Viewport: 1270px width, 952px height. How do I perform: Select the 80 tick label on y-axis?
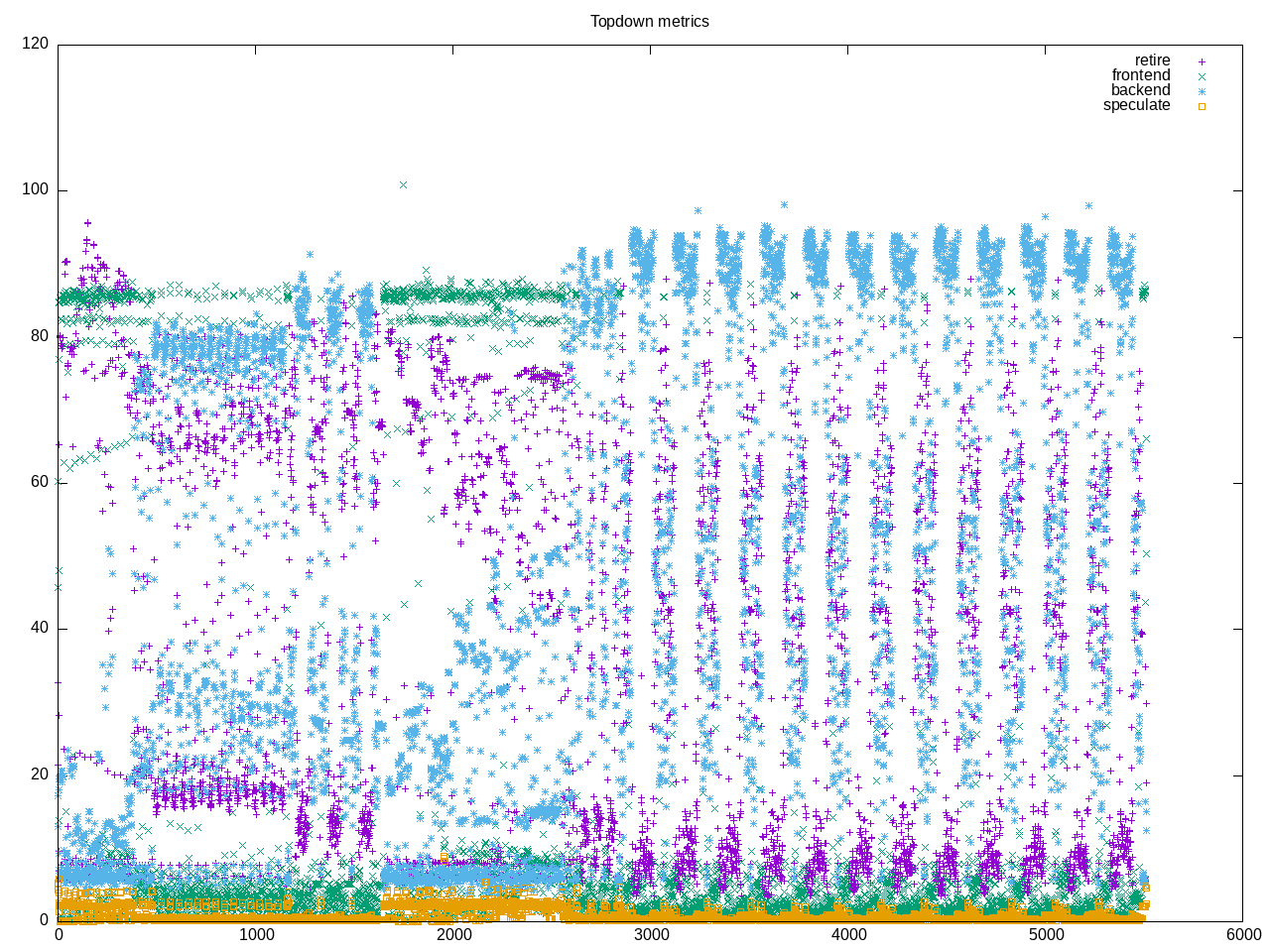pyautogui.click(x=39, y=336)
